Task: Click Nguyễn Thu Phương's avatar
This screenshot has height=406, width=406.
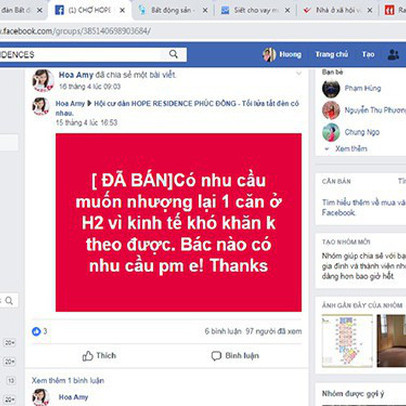Action: (331, 110)
